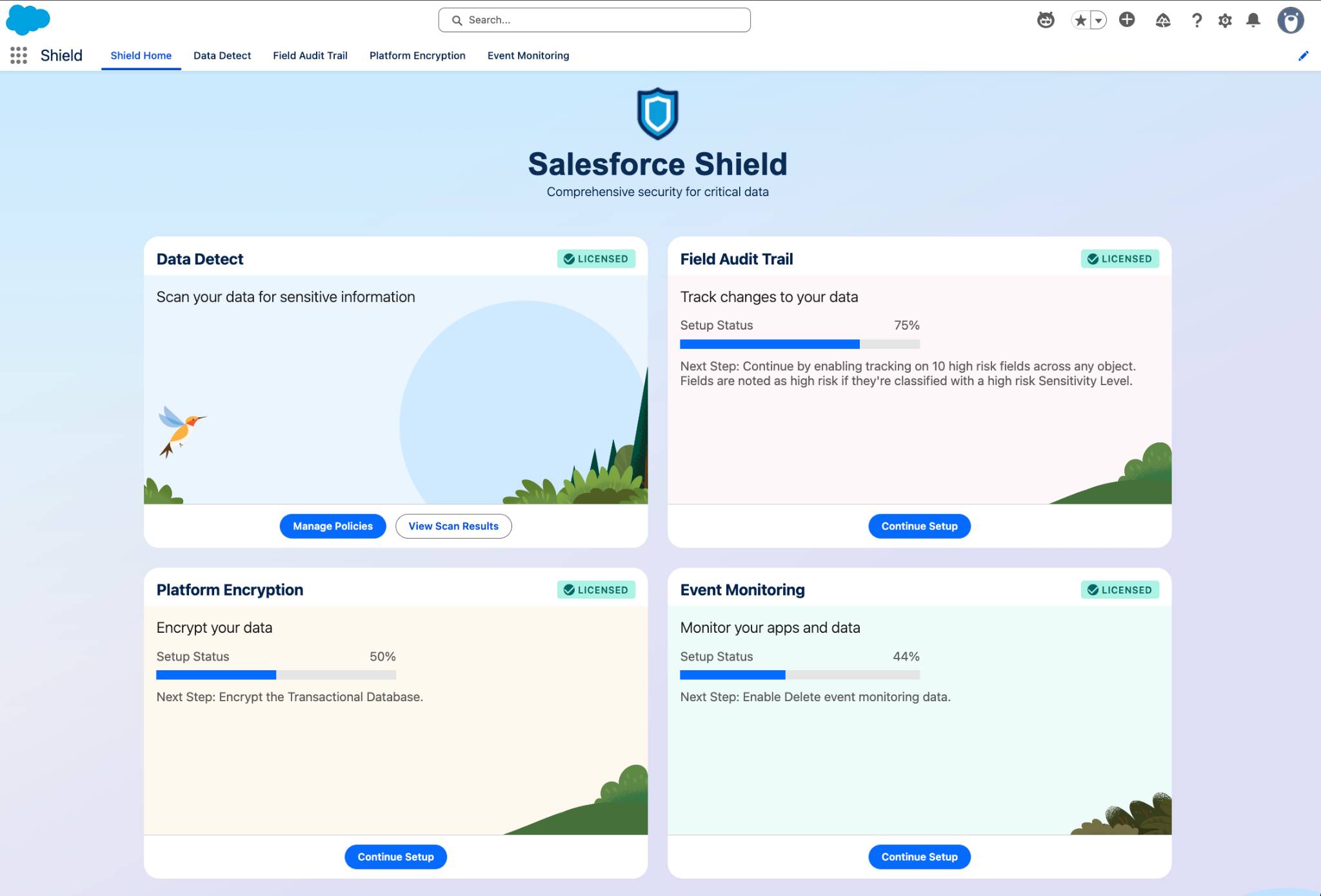
Task: Click the hummingbird illustration in Data Detect
Action: click(x=182, y=431)
